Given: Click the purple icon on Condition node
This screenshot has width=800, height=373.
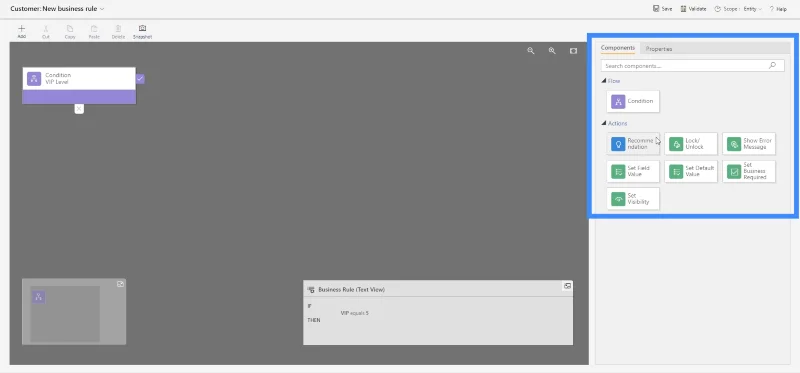Looking at the screenshot, I should 34,79.
